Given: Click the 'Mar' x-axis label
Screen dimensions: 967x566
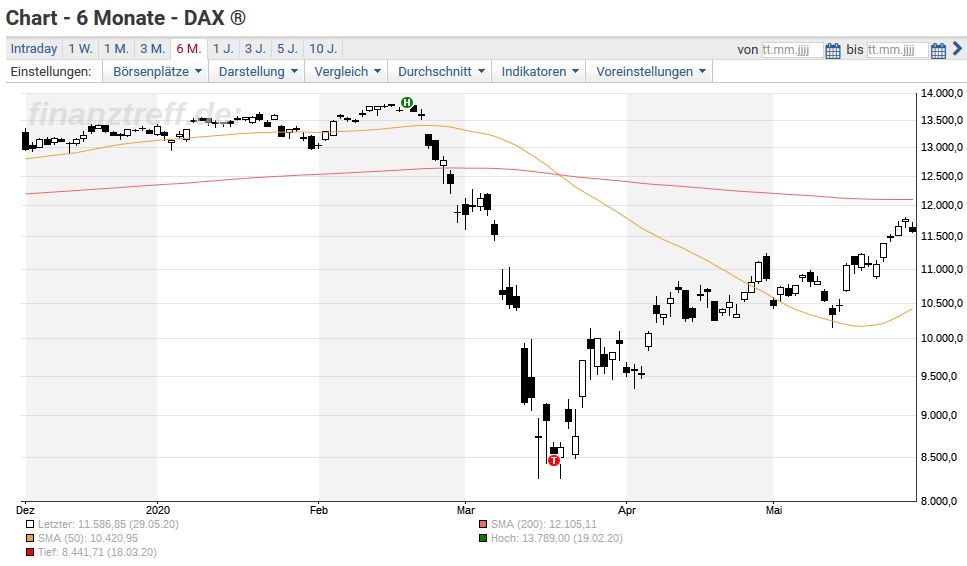Looking at the screenshot, I should (x=466, y=511).
